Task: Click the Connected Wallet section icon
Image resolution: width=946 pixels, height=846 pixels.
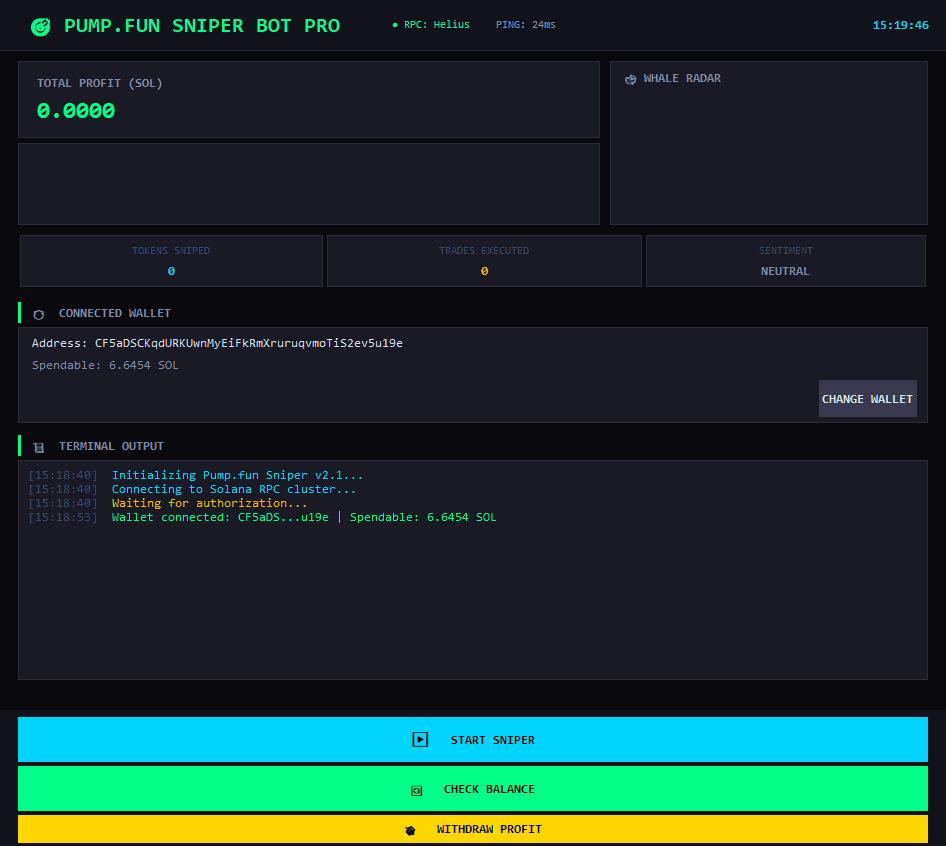Action: [x=39, y=314]
